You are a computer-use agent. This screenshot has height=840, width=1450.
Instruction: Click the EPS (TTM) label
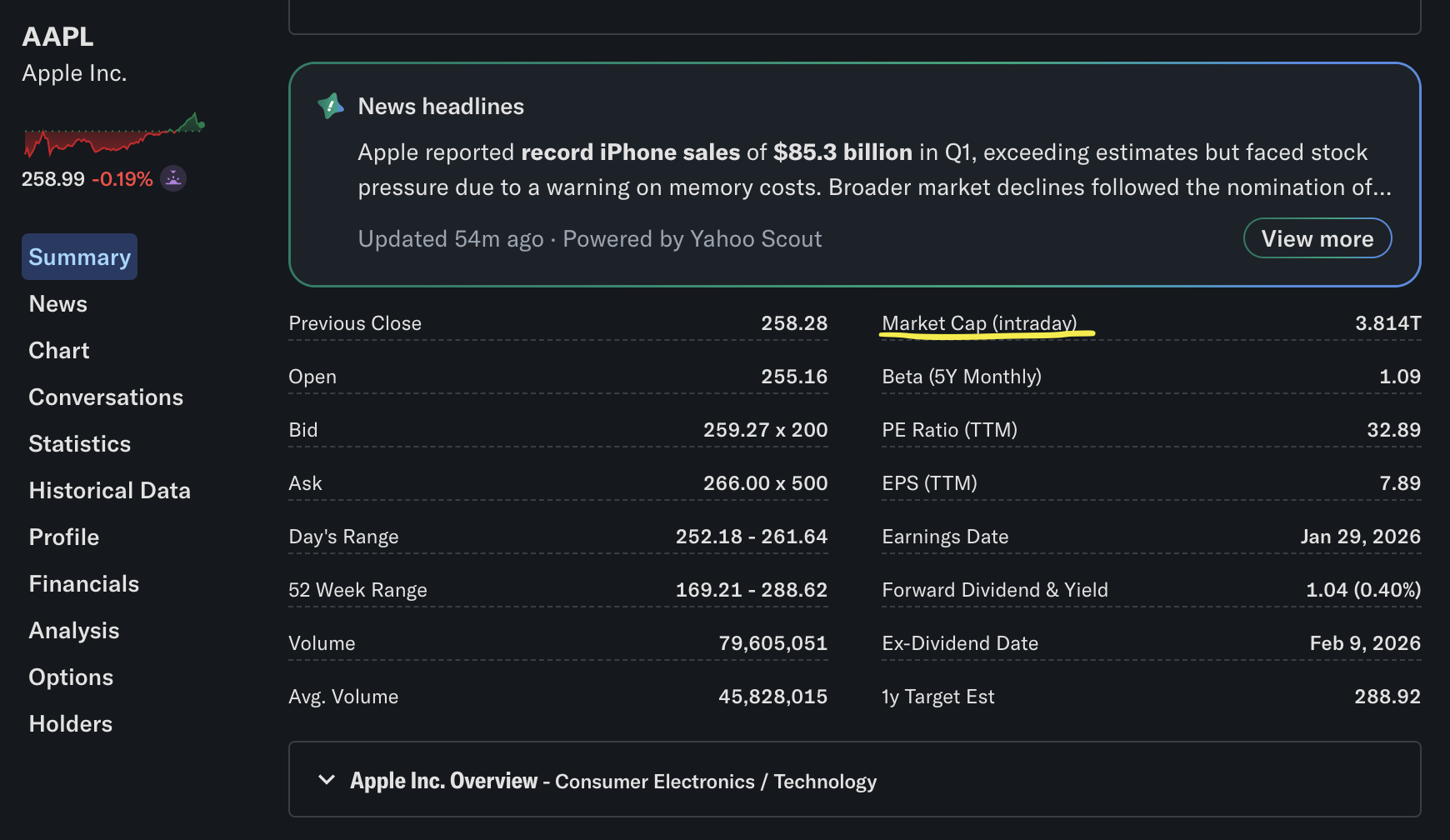(x=930, y=483)
